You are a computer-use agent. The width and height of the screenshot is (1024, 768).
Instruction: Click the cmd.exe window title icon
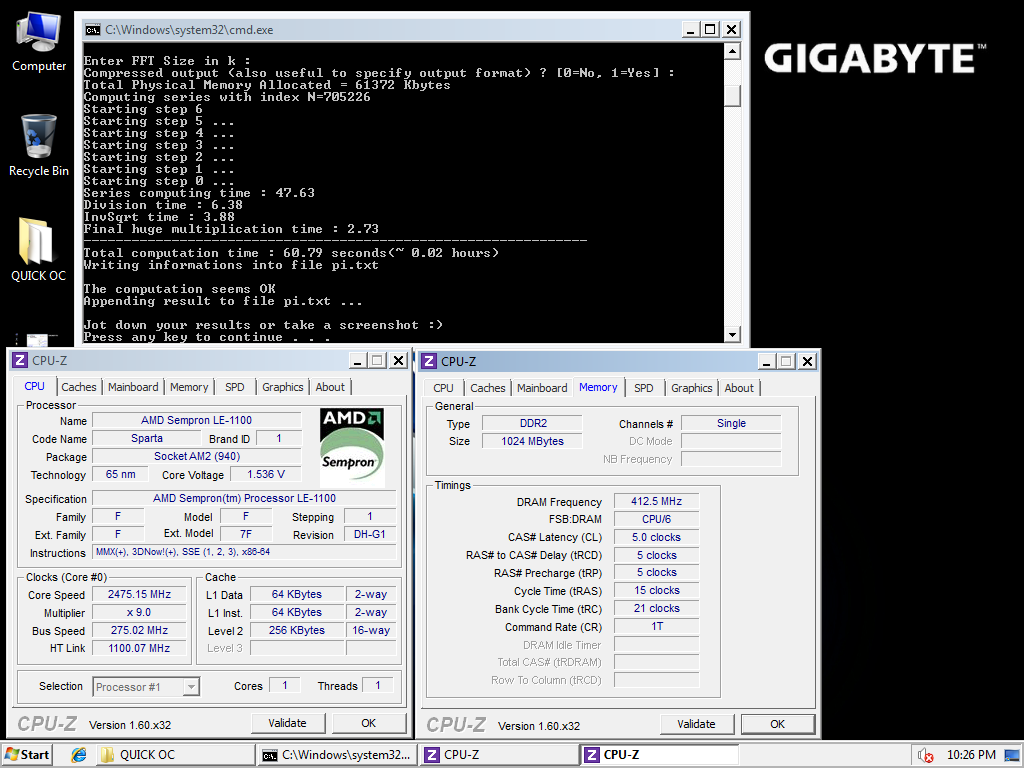[x=93, y=29]
